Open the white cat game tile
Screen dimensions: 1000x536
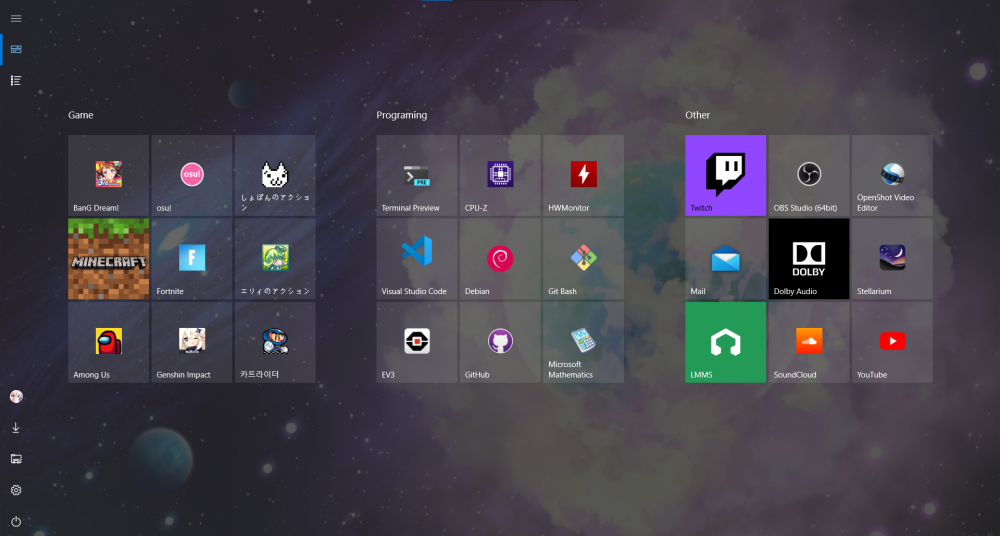coord(275,175)
